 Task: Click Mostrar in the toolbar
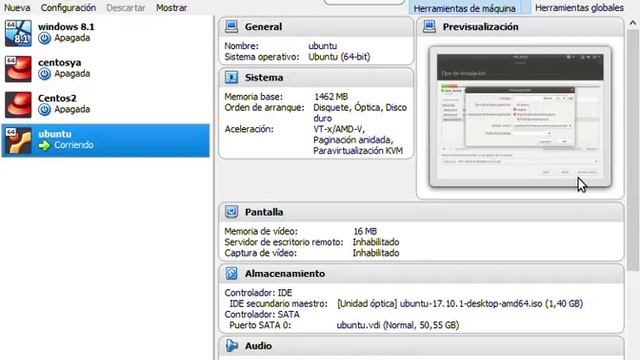pos(171,8)
